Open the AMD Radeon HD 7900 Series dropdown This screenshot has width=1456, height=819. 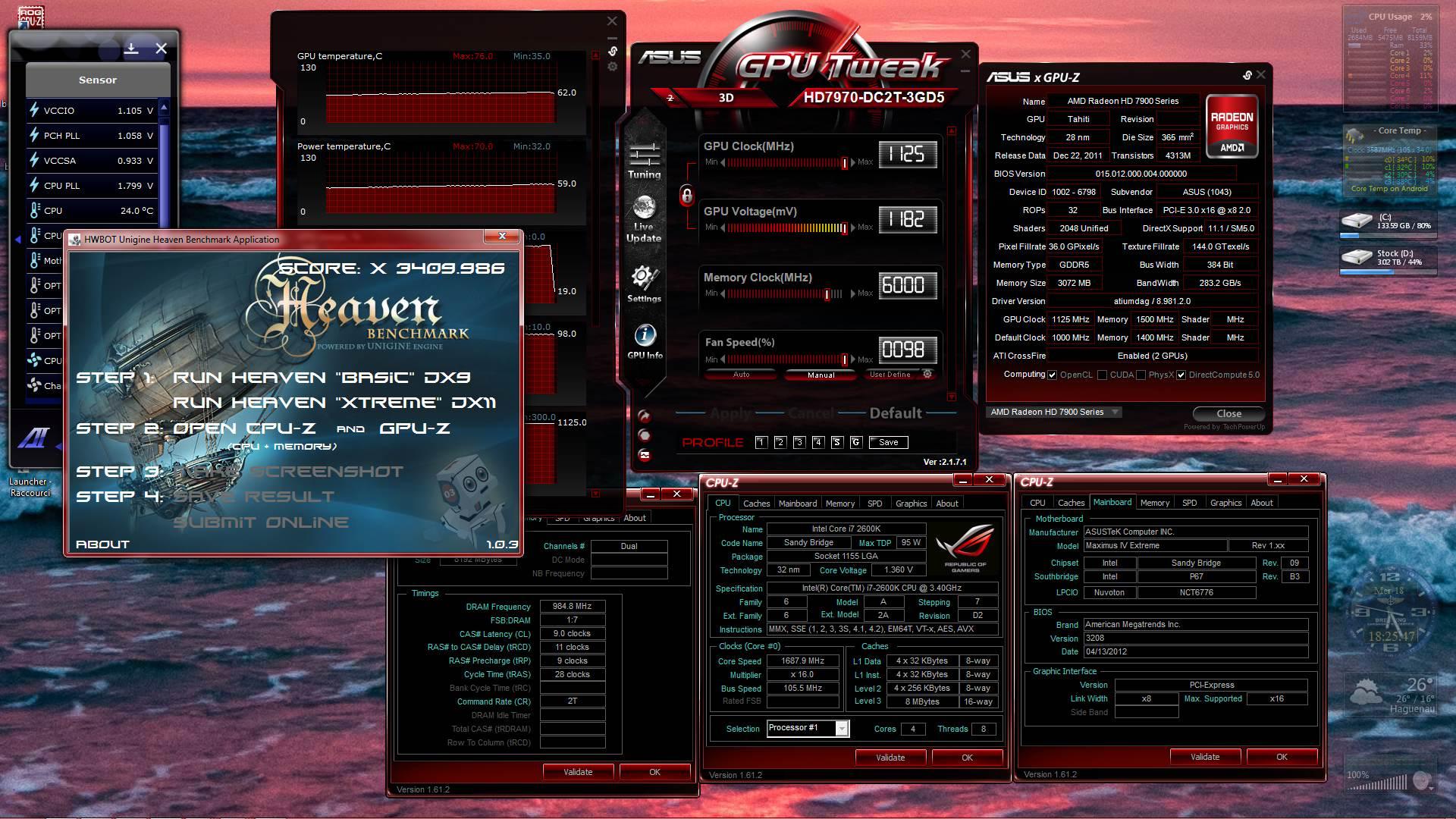pyautogui.click(x=1055, y=412)
